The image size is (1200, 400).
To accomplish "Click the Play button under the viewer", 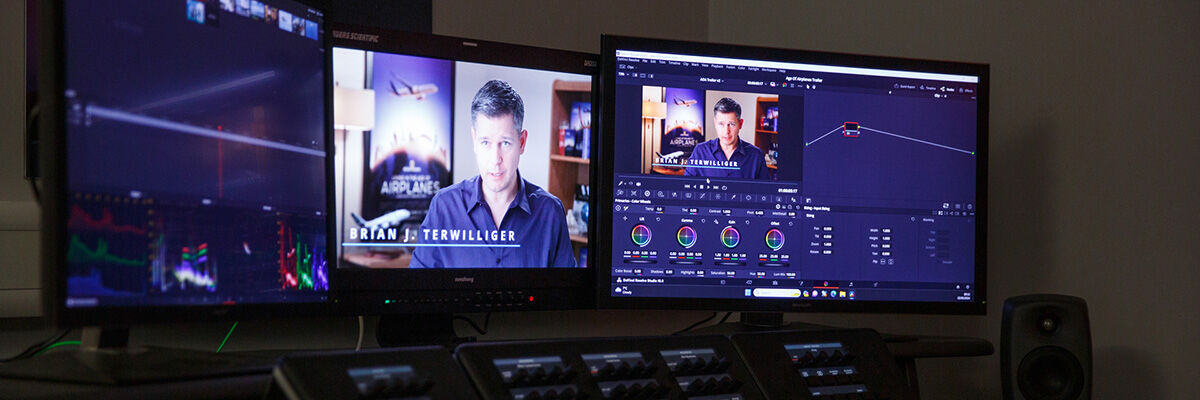I will point(710,186).
